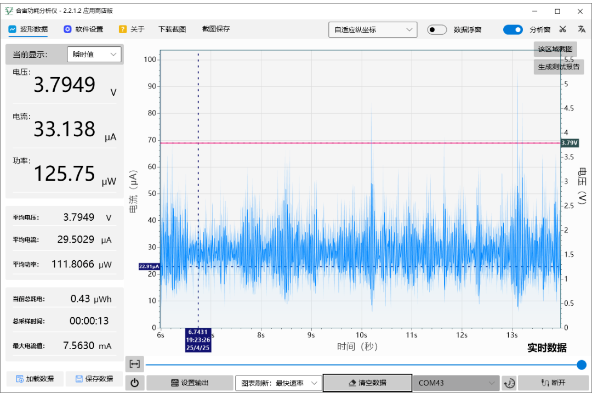Screen dimensions: 595x398
Task: Switch to the 波形数据 tab
Action: tap(28, 29)
